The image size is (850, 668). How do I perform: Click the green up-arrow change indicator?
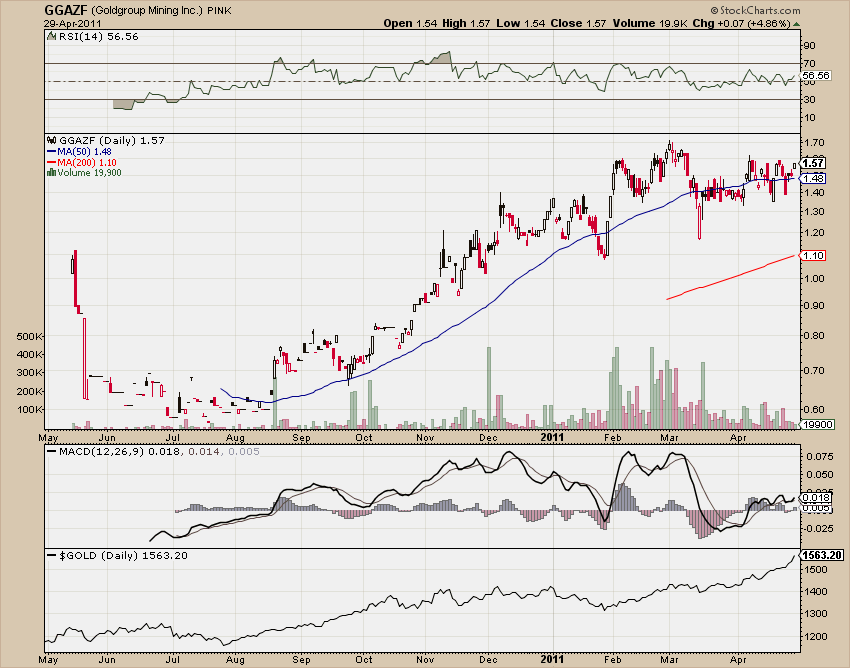(796, 24)
